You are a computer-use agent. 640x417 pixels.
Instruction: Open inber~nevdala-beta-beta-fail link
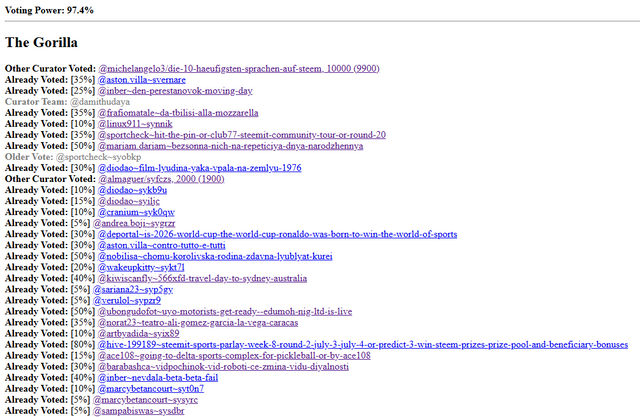point(158,377)
